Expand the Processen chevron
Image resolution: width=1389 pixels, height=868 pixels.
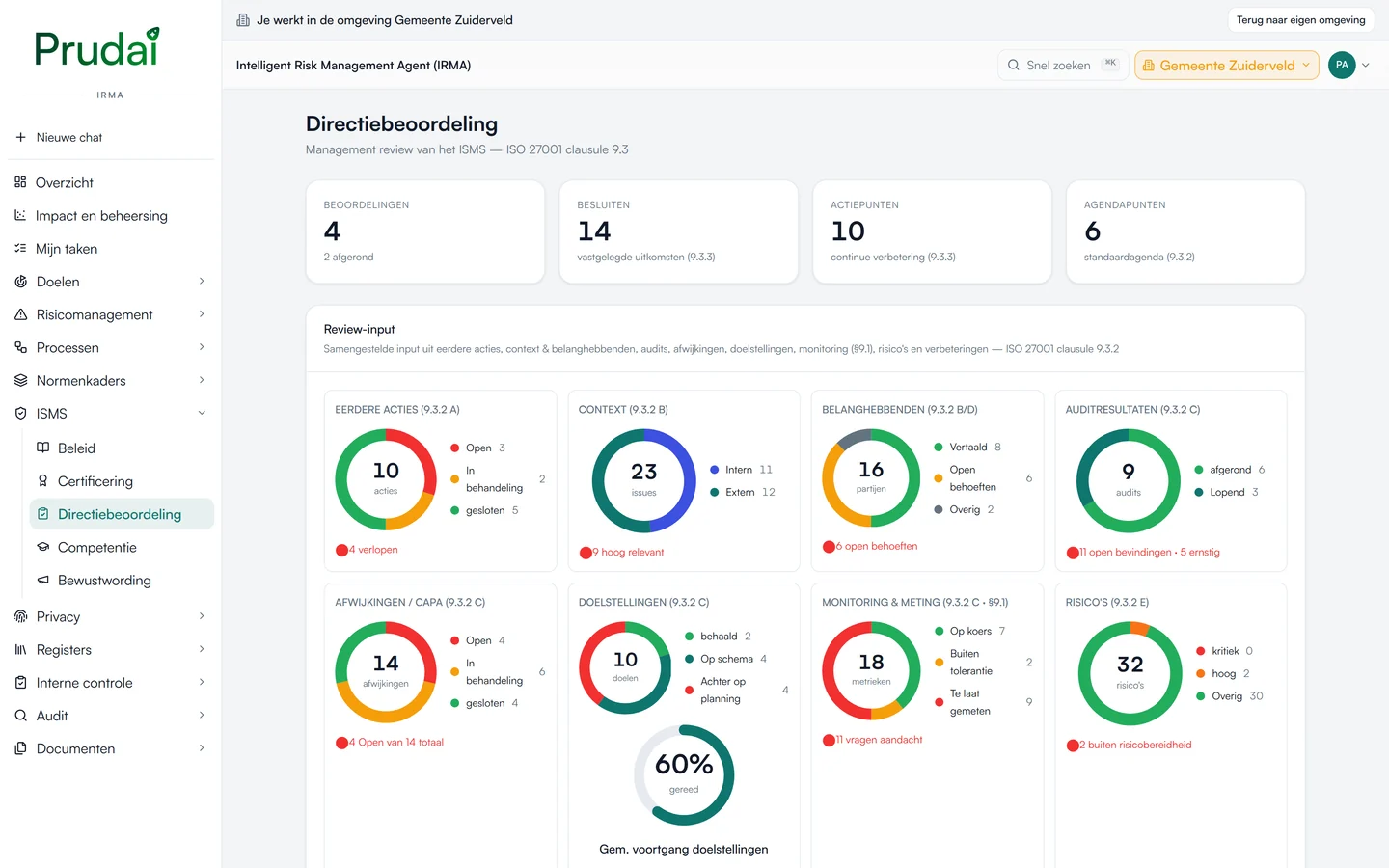pyautogui.click(x=202, y=347)
